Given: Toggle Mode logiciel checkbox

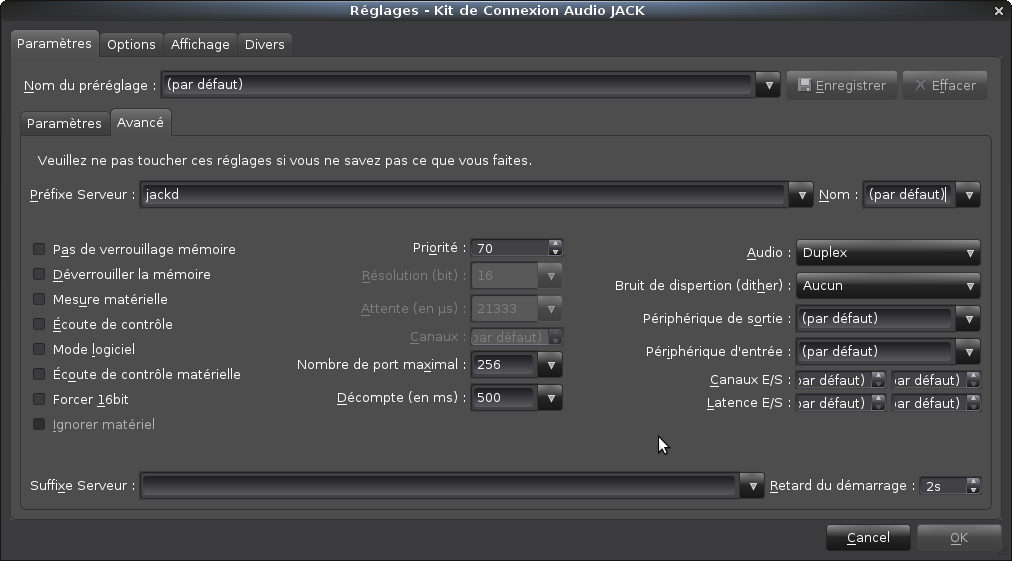Looking at the screenshot, I should coord(39,349).
